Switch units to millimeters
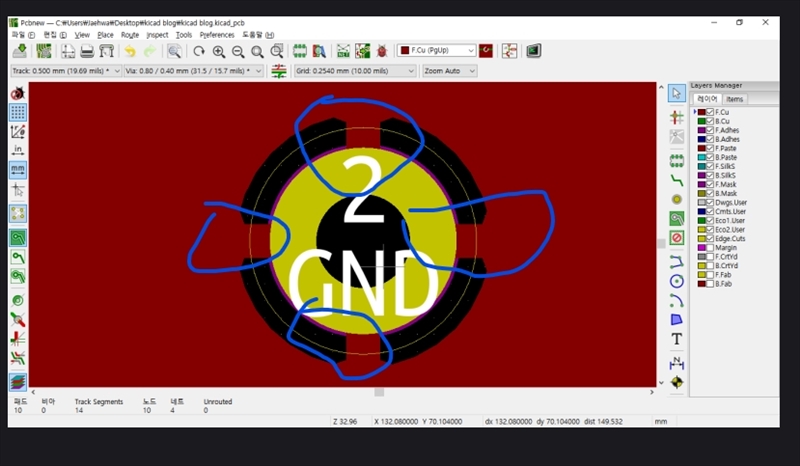This screenshot has width=800, height=466. 18,170
